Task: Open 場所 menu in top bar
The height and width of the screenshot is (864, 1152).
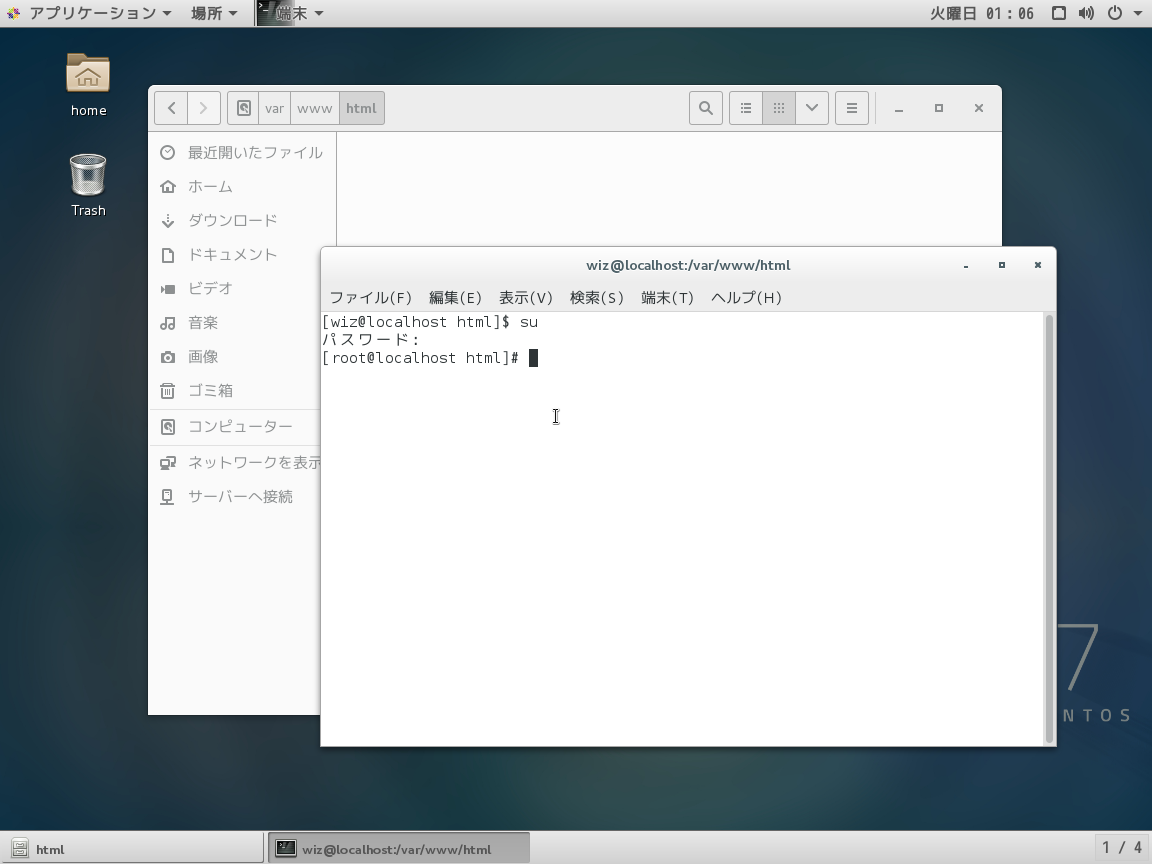Action: 214,13
